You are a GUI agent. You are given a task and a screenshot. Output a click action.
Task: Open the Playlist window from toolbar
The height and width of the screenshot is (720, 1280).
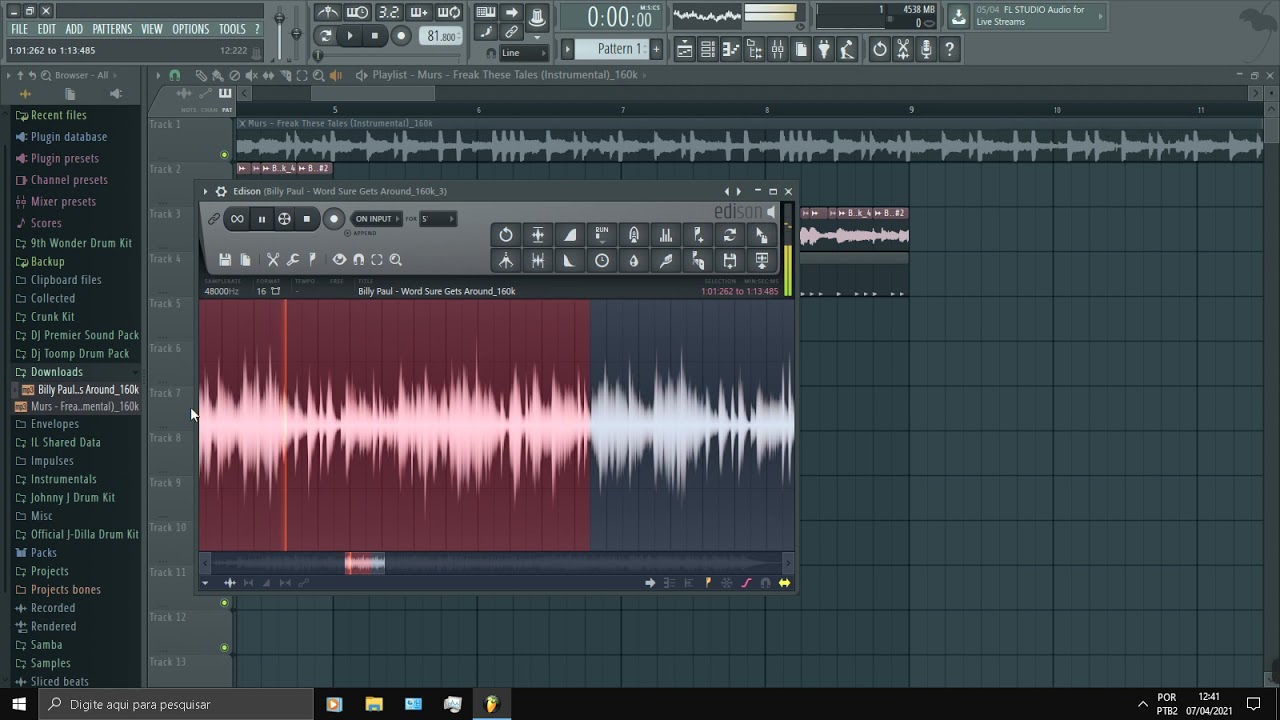(686, 49)
